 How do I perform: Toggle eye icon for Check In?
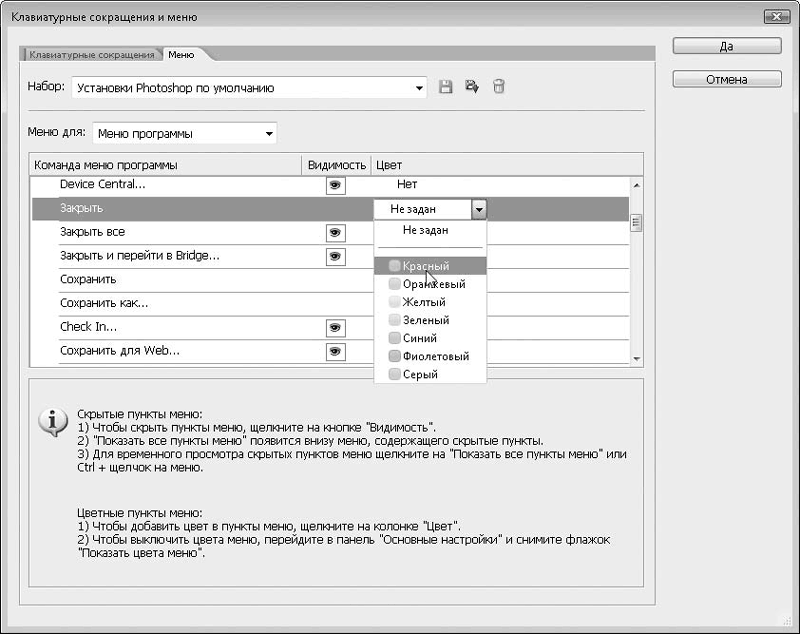pyautogui.click(x=335, y=327)
